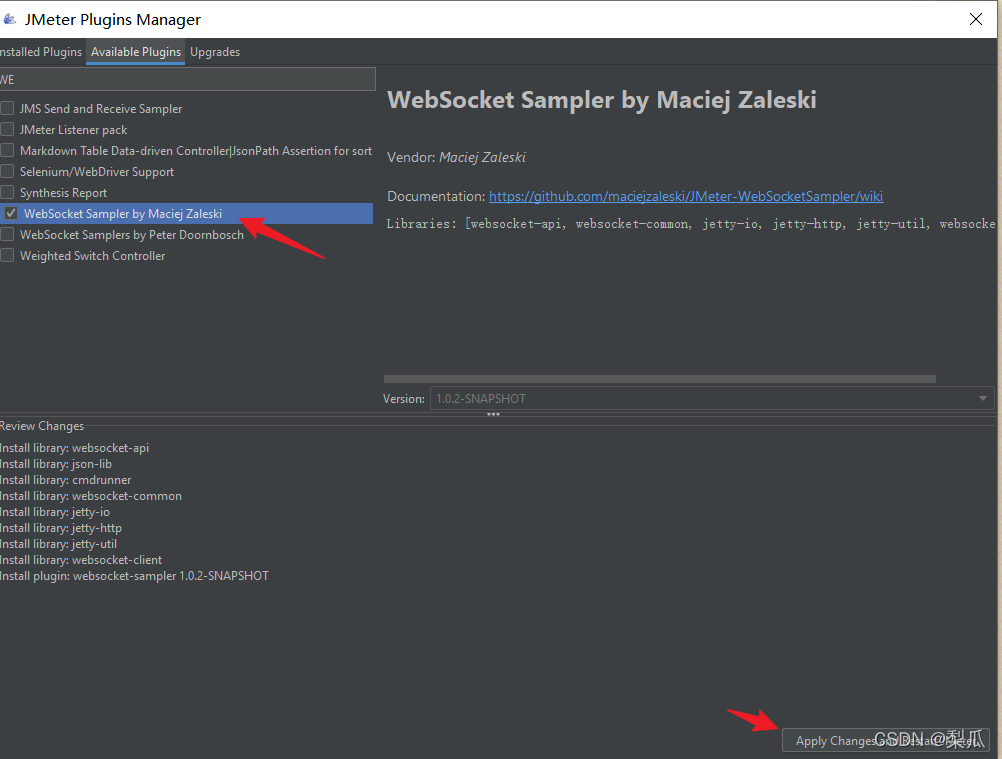Uncheck WebSocket Sampler by Maciej Zaleski
This screenshot has width=1002, height=759.
[x=11, y=213]
